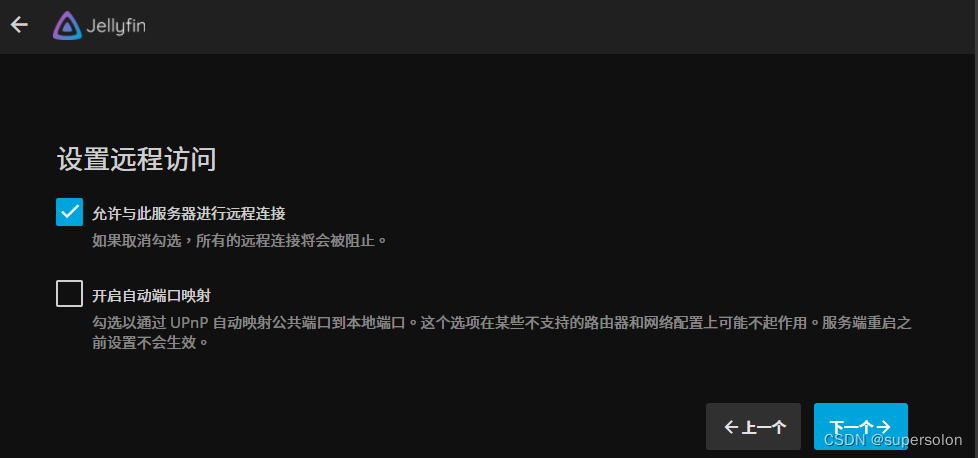Click the Jellyfin triangle logo
Image resolution: width=978 pixels, height=458 pixels.
67,26
